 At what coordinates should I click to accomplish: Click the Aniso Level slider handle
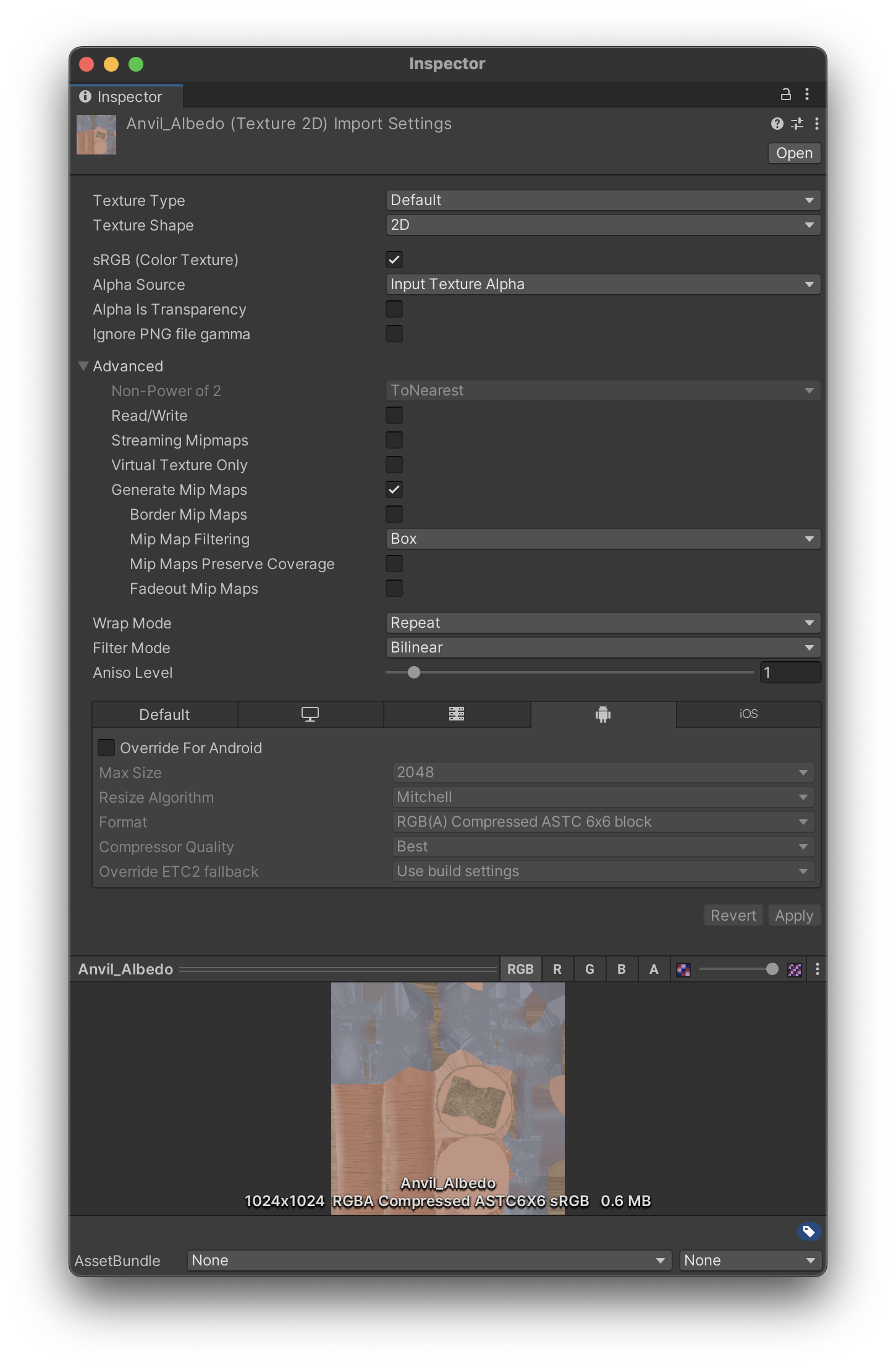click(414, 673)
